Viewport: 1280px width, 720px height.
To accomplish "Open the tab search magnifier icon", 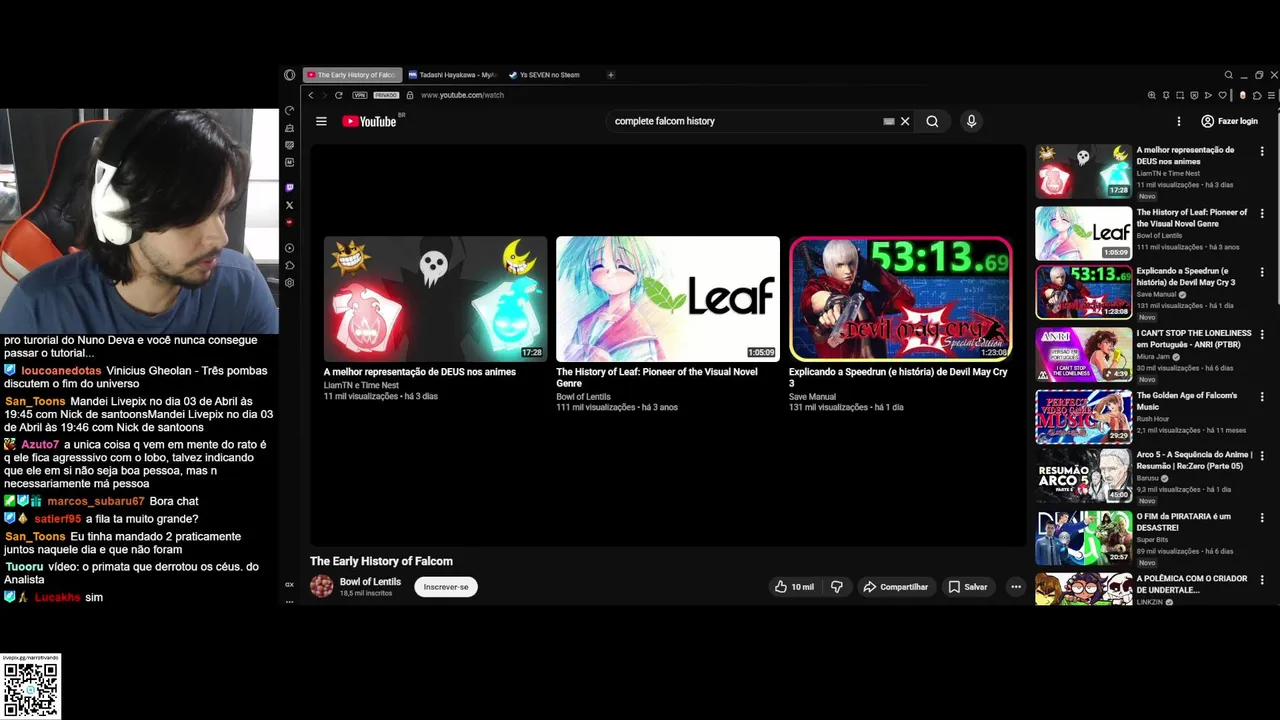I will coord(1229,75).
